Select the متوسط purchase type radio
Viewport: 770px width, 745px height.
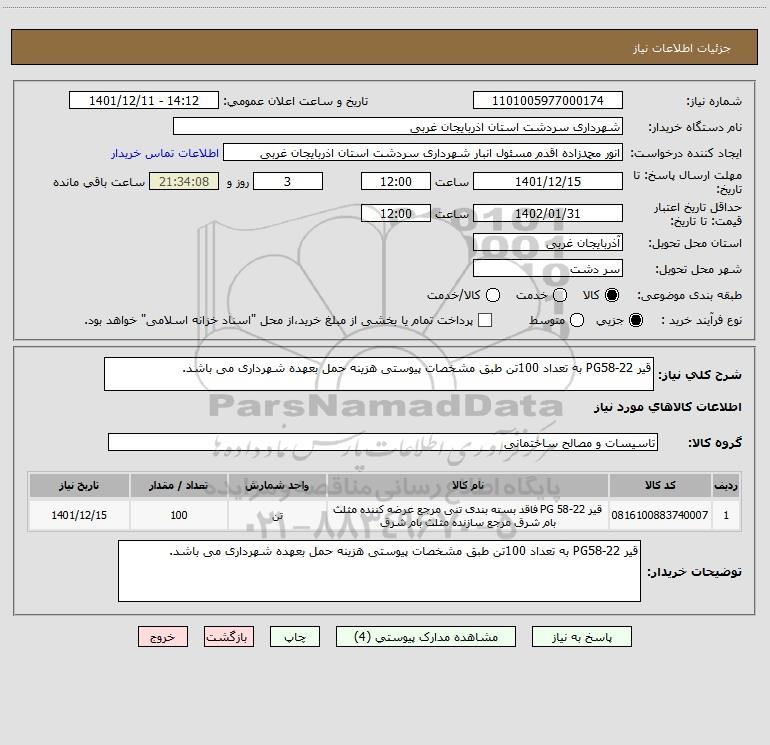(x=577, y=320)
